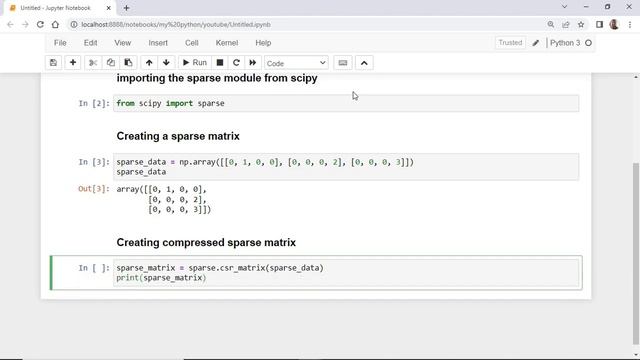Open the Cell menu
The width and height of the screenshot is (640, 360).
[x=191, y=43]
